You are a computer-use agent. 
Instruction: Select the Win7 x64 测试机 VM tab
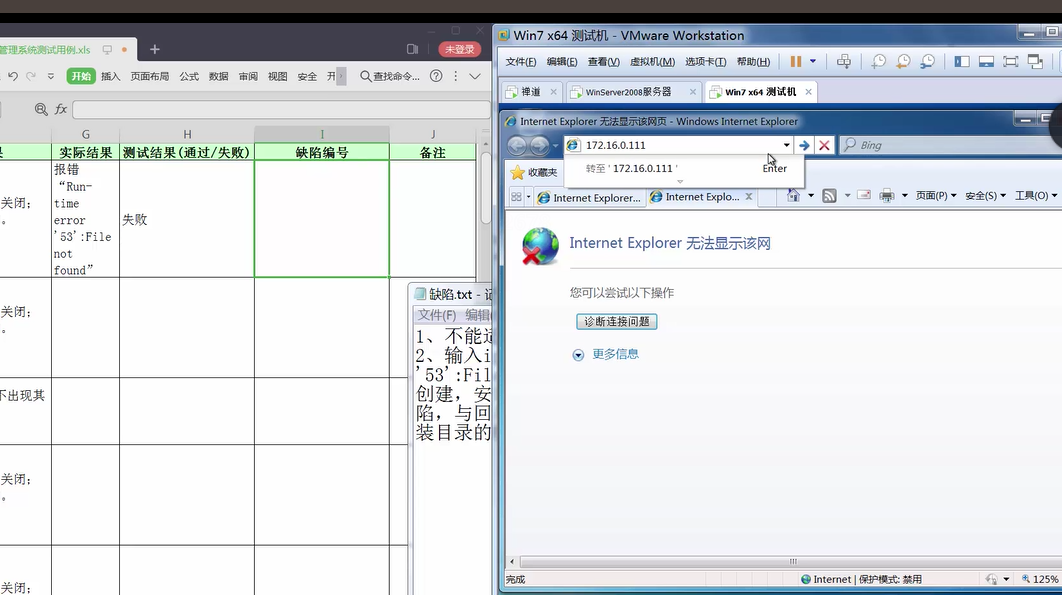click(760, 92)
